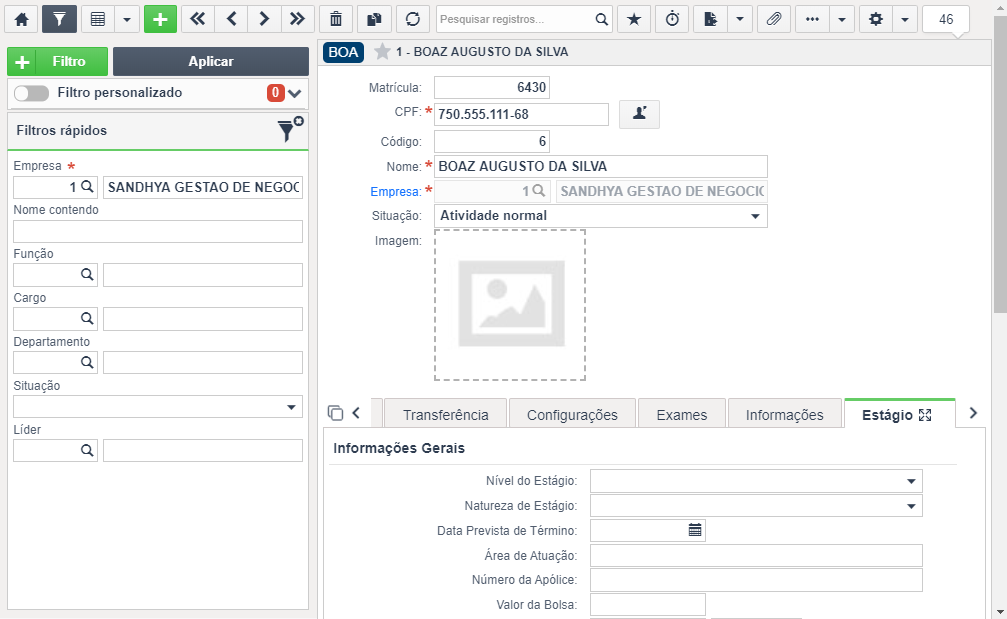Click the Pesquisar registros search field

pyautogui.click(x=515, y=19)
